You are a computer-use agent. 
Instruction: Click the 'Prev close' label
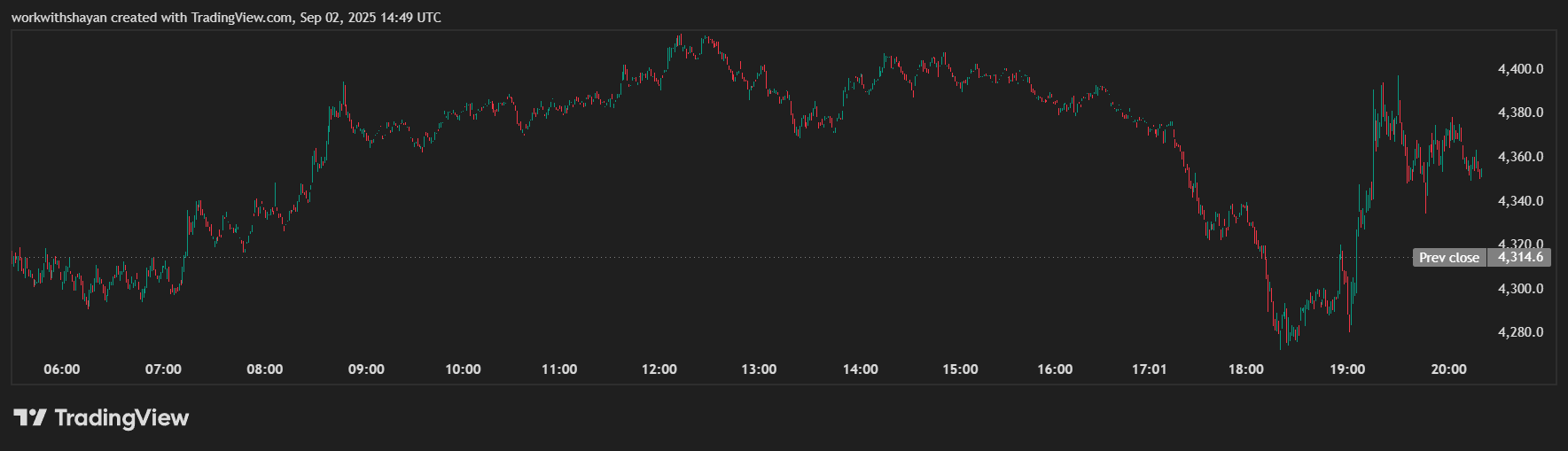[x=1448, y=258]
